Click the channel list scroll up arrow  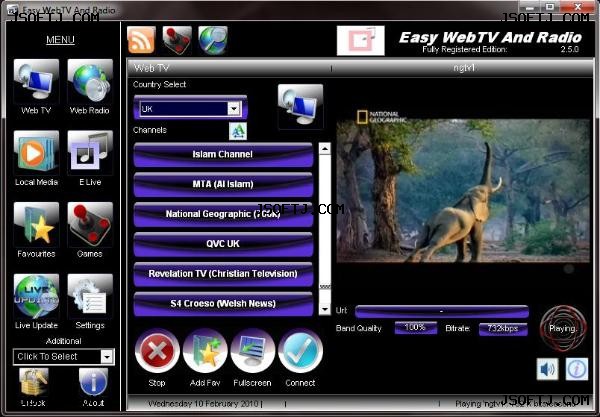pyautogui.click(x=325, y=149)
